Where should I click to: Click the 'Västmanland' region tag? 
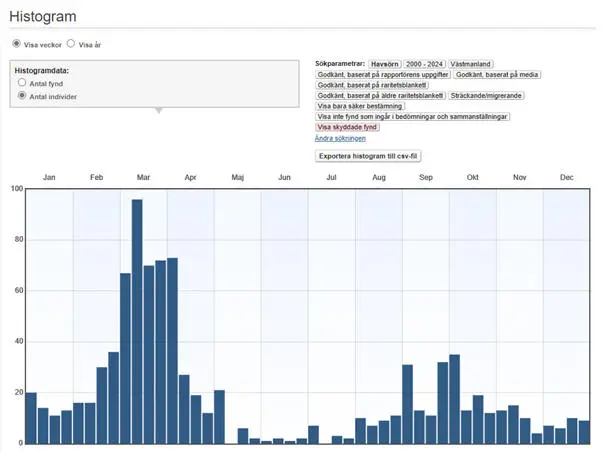[471, 63]
